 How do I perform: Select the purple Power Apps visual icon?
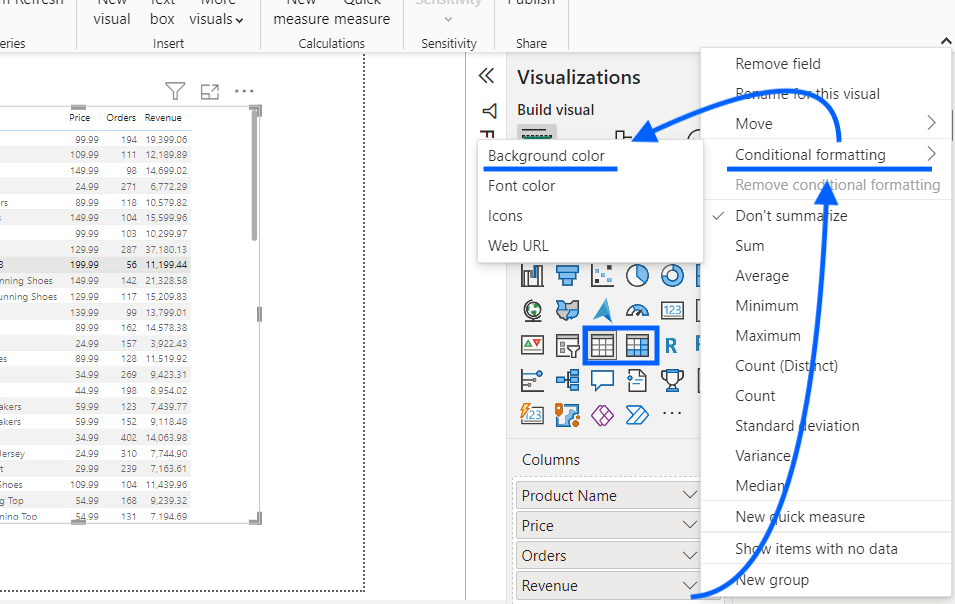click(602, 415)
